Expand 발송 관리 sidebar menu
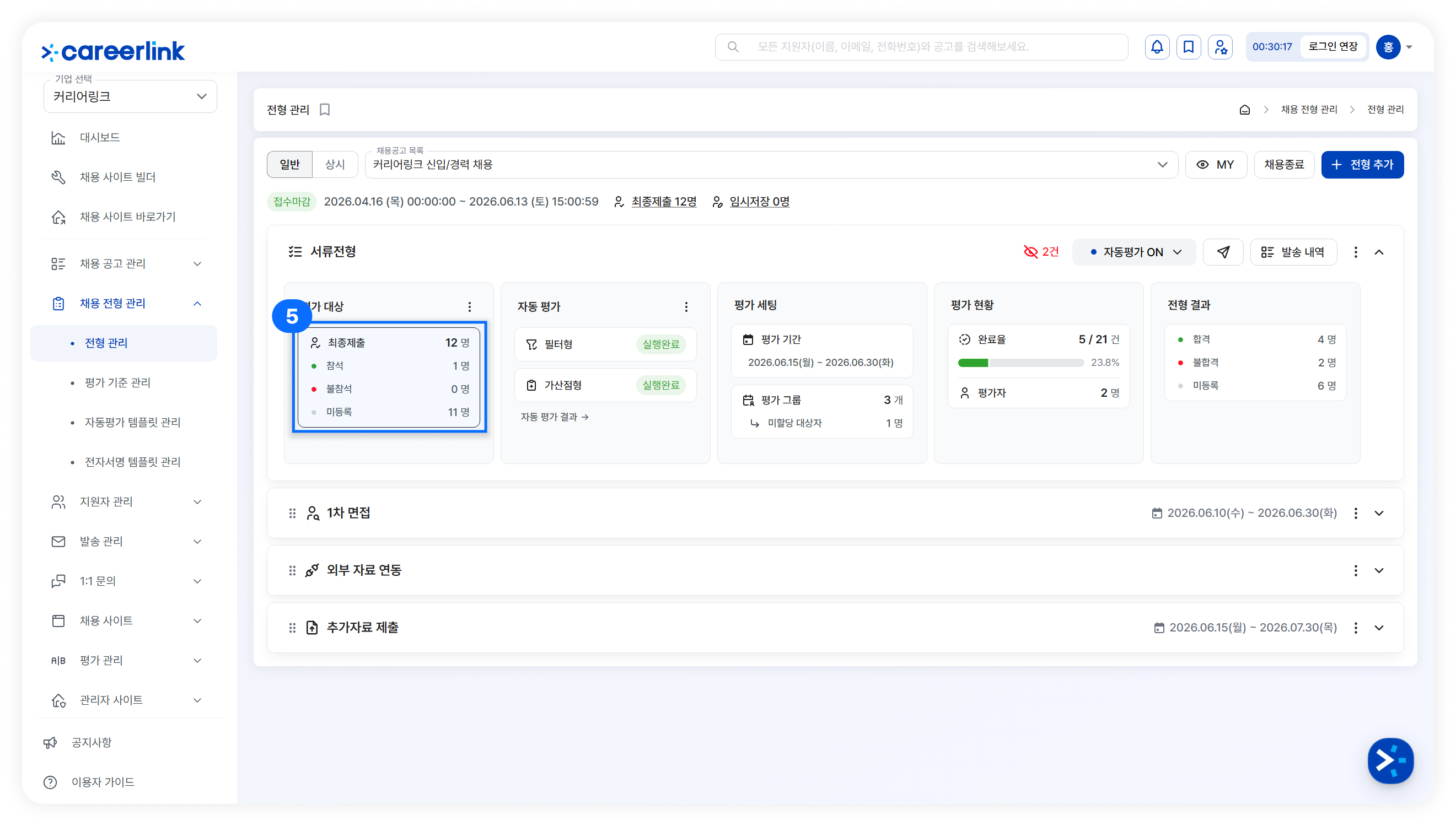 click(125, 542)
